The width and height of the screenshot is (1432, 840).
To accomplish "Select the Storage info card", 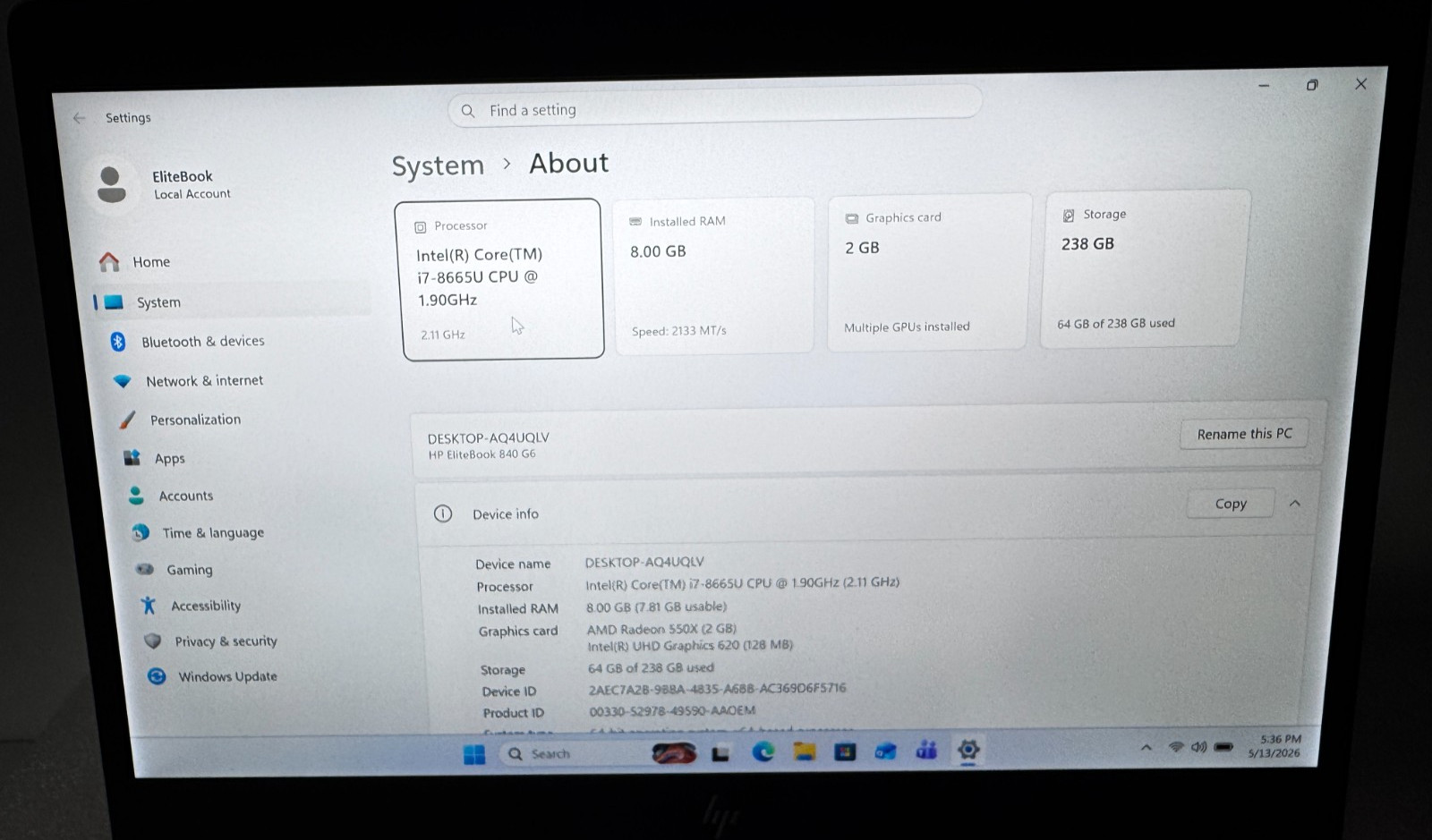I will pyautogui.click(x=1145, y=268).
